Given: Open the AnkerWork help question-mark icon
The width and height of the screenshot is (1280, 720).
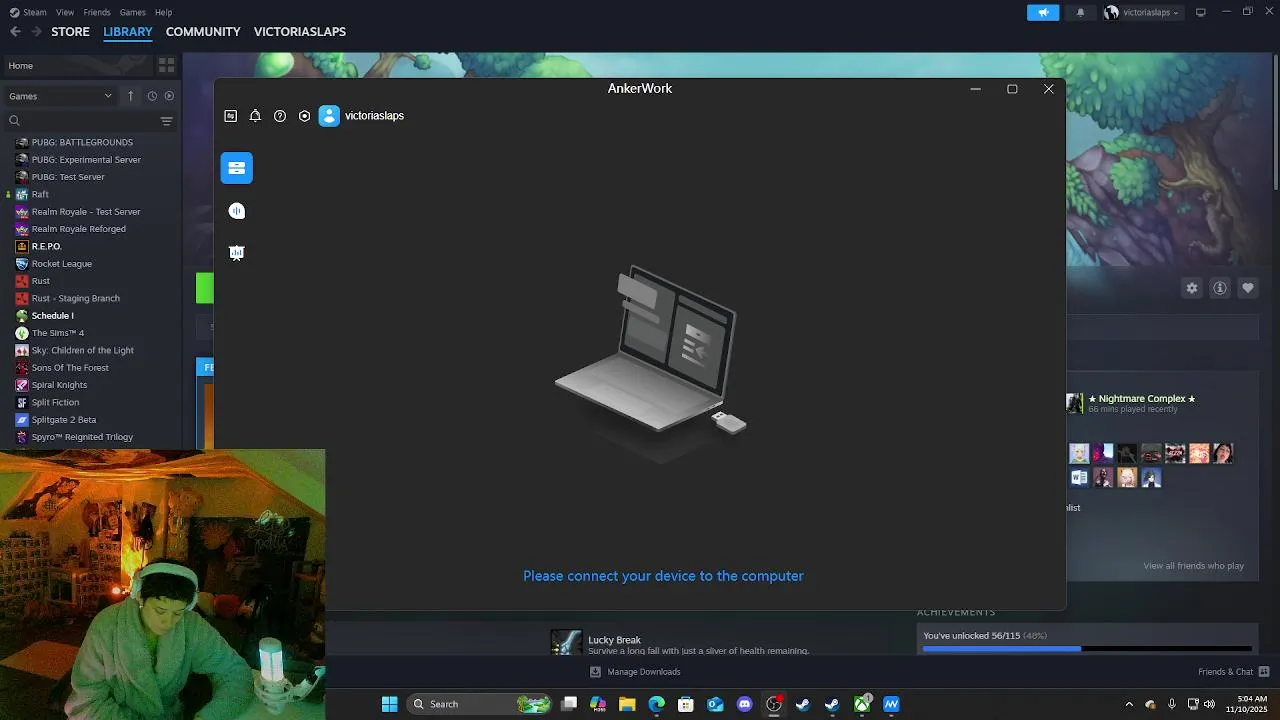Looking at the screenshot, I should pyautogui.click(x=280, y=116).
